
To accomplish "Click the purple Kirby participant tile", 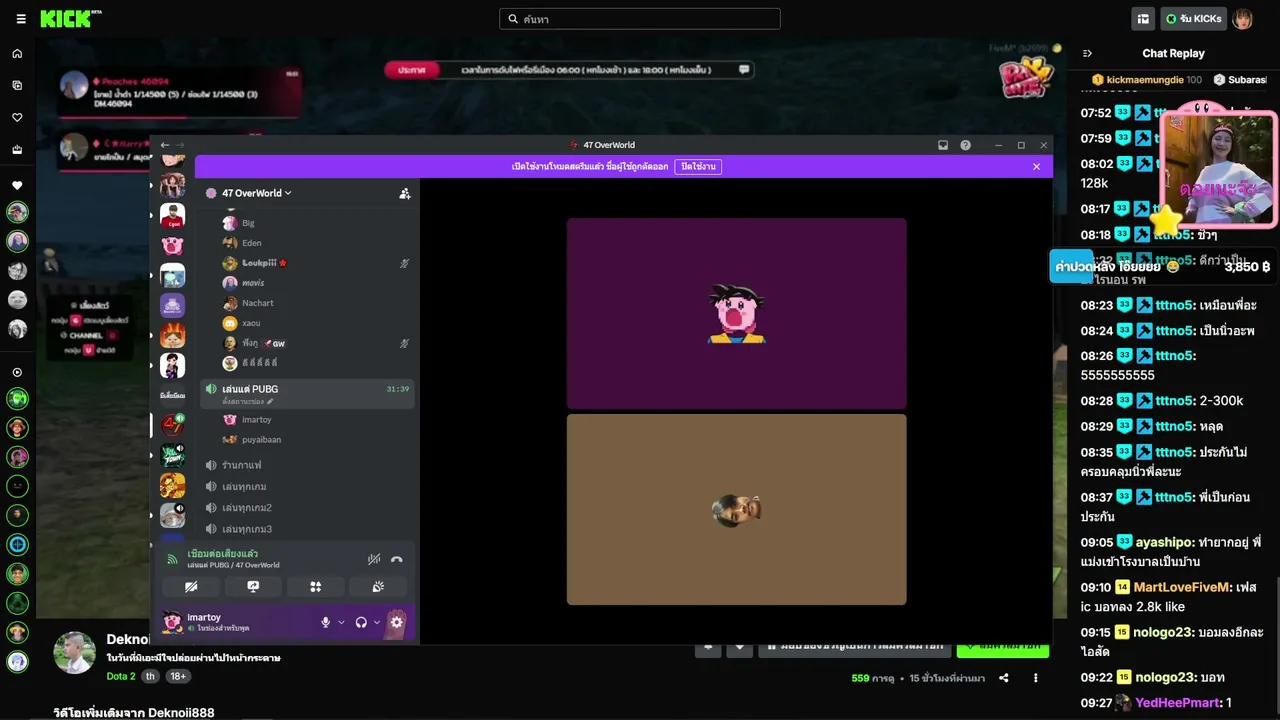I will [737, 313].
